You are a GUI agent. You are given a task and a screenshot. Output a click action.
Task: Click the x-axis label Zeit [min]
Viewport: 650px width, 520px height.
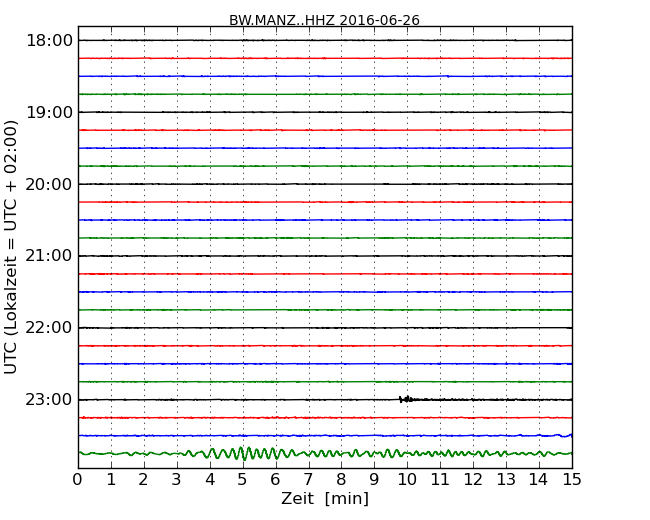325,498
